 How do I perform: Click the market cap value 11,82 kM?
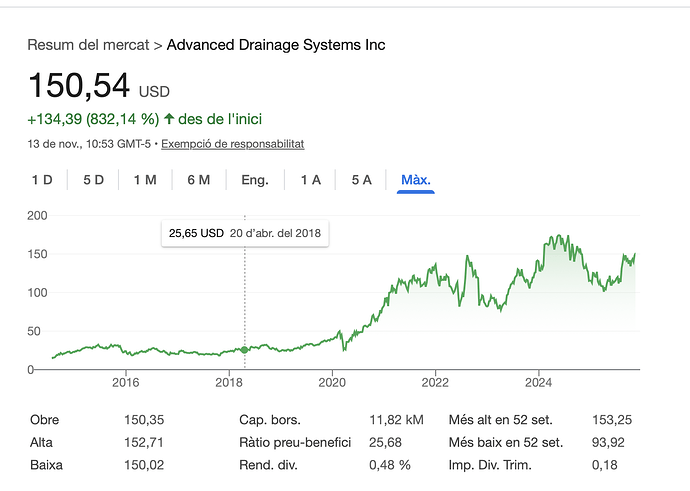point(396,420)
